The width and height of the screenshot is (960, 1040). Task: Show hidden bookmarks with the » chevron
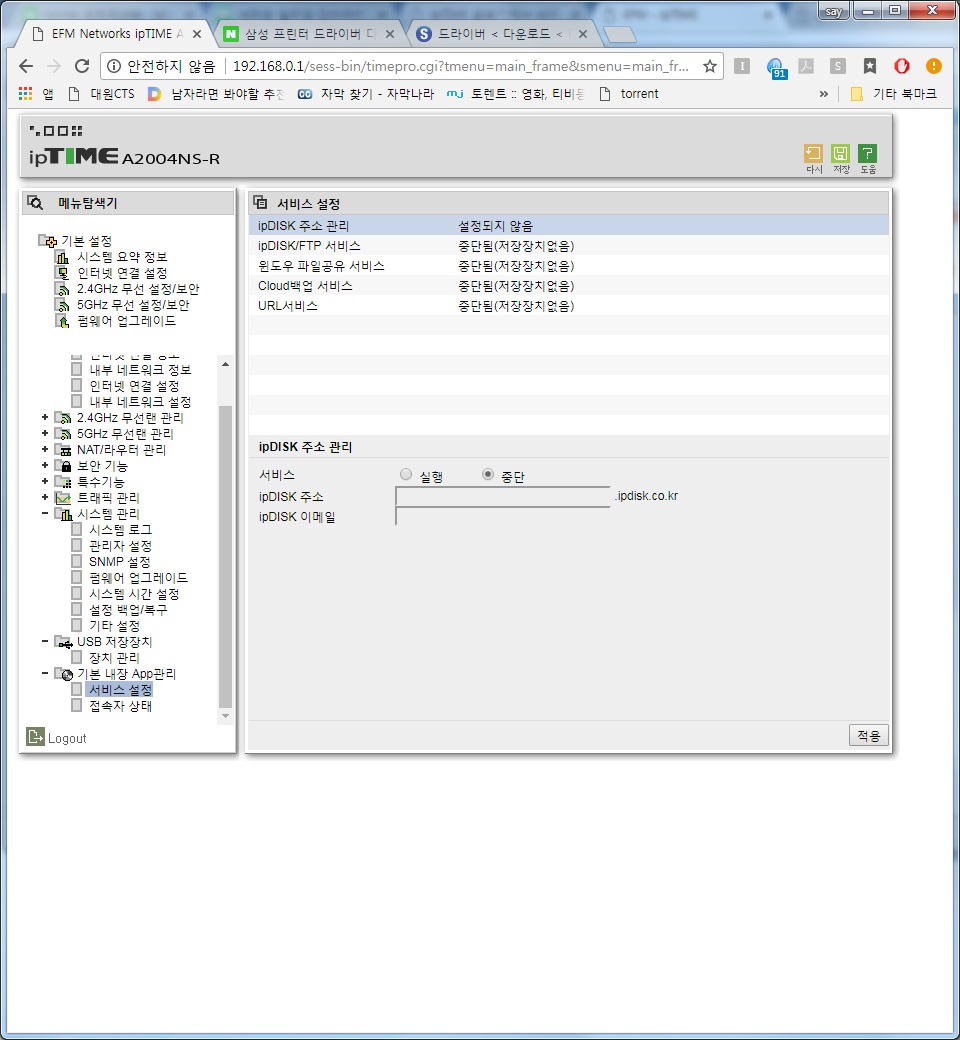tap(823, 94)
